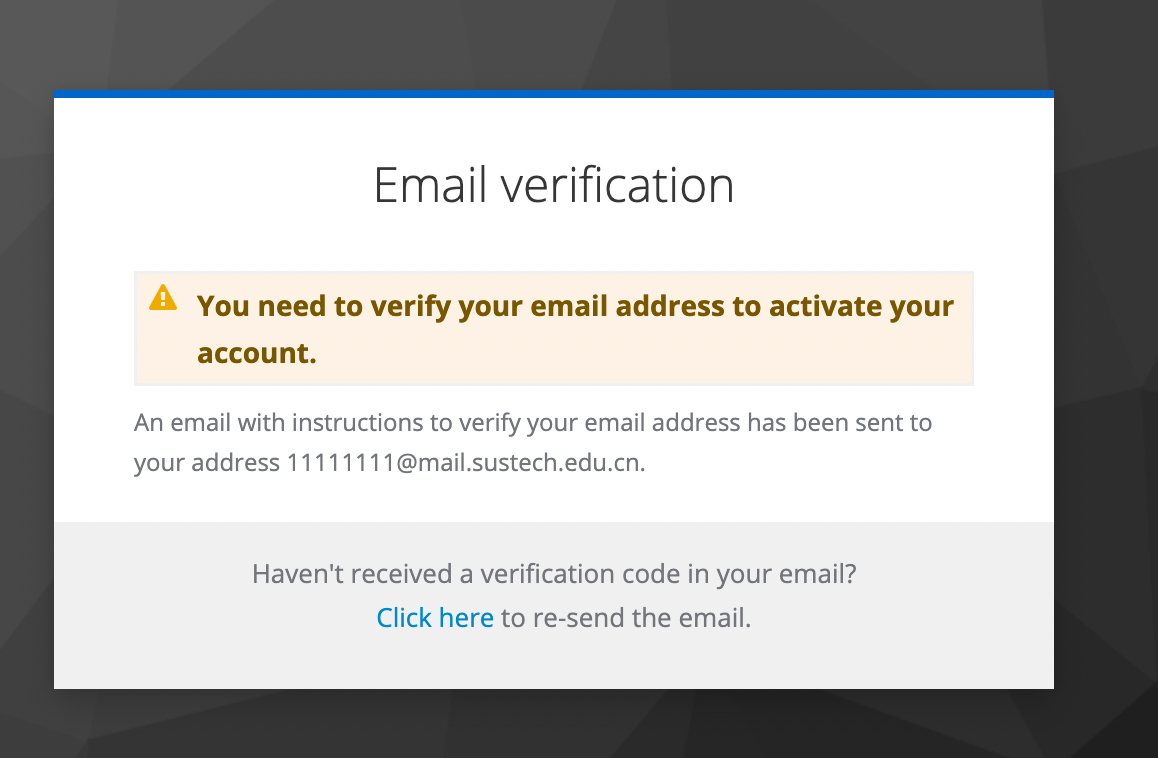Click the yellow warning triangle icon
This screenshot has height=758, width=1158.
coord(163,298)
